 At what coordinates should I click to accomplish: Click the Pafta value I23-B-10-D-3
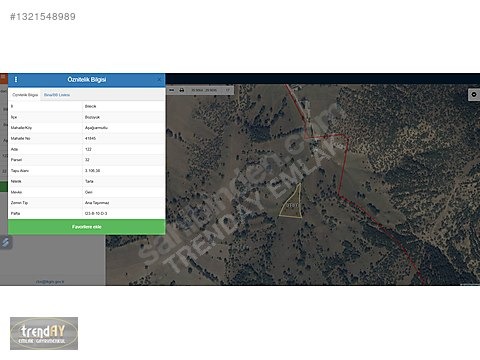(96, 213)
